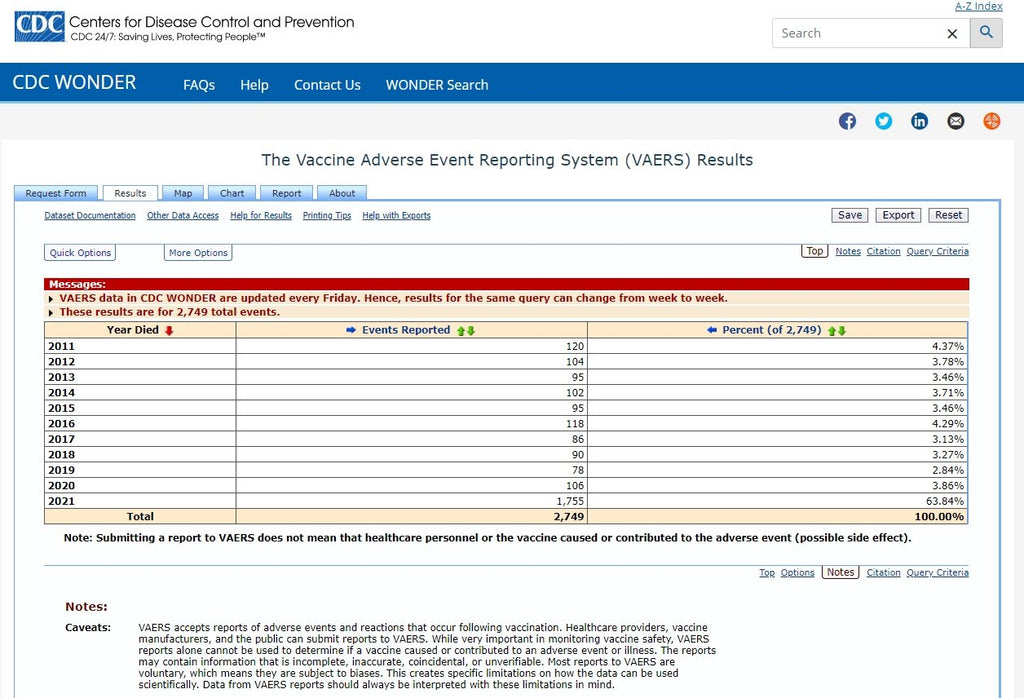Viewport: 1024px width, 698px height.
Task: Expand the Quick Options panel
Action: (81, 253)
